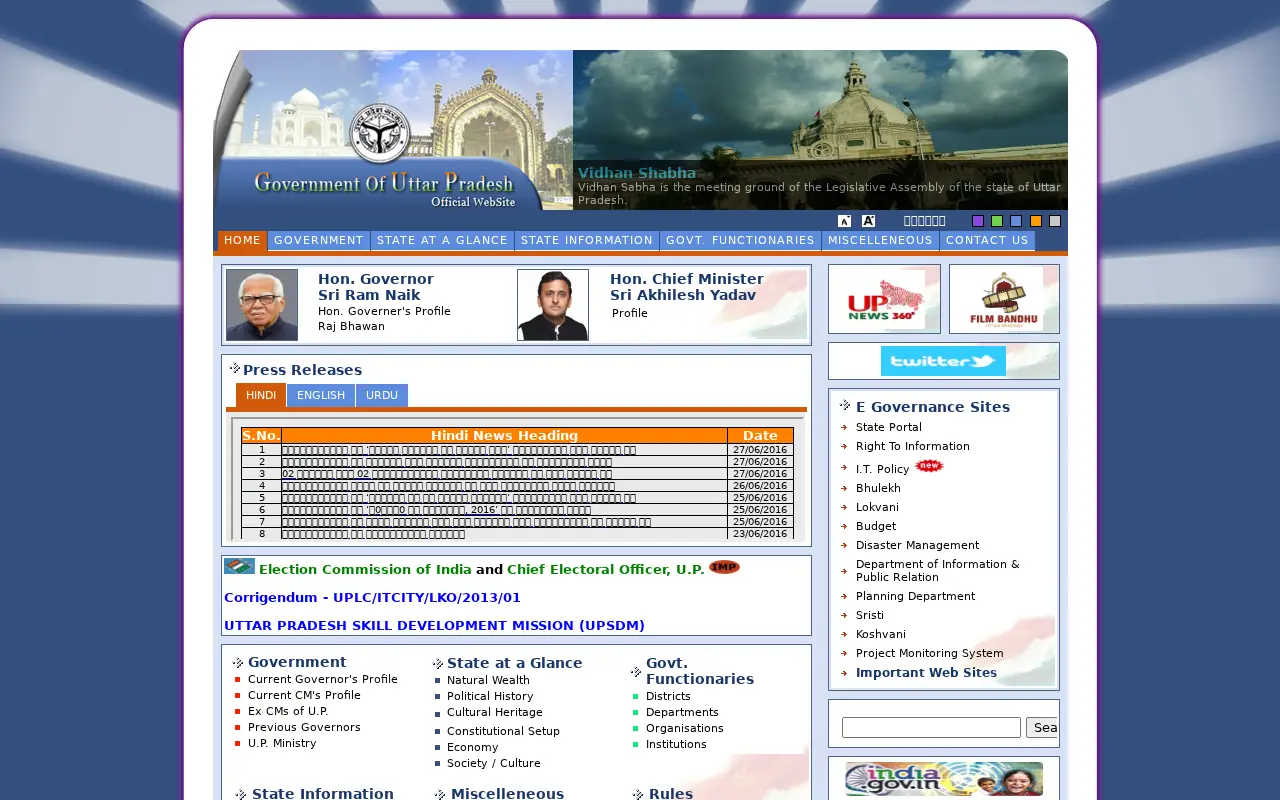Click the Election Commission flag icon
Viewport: 1280px width, 800px height.
click(x=239, y=566)
